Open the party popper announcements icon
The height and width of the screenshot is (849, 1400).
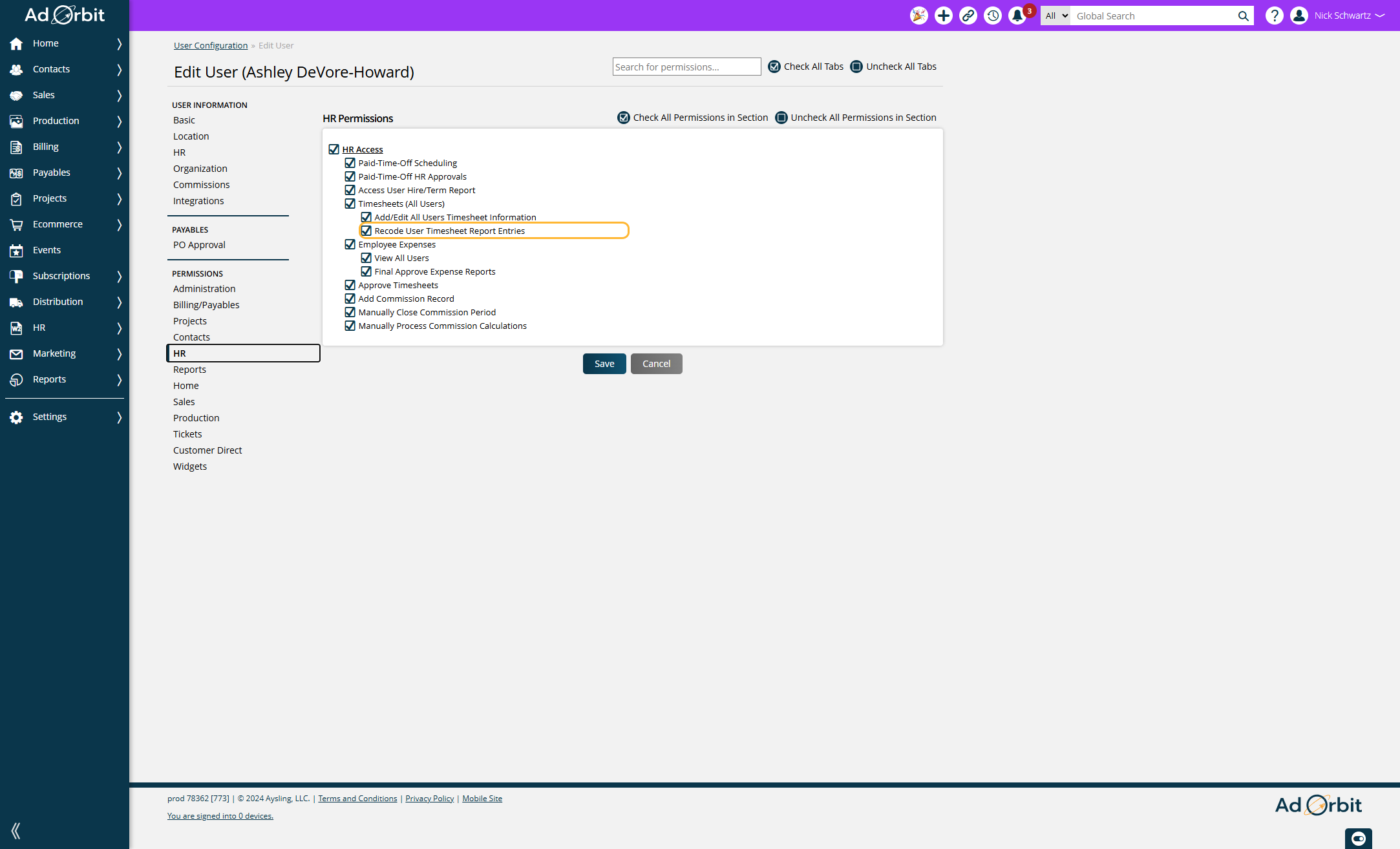[x=918, y=16]
